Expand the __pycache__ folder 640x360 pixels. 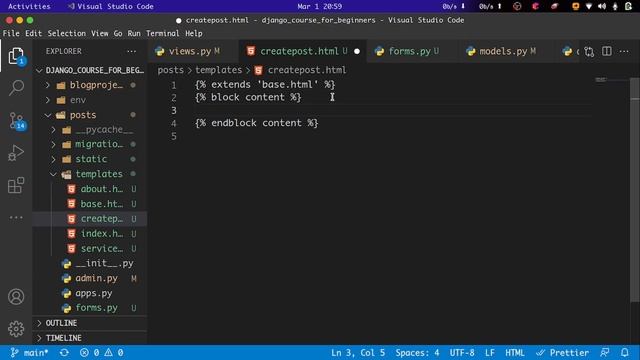tap(90, 130)
